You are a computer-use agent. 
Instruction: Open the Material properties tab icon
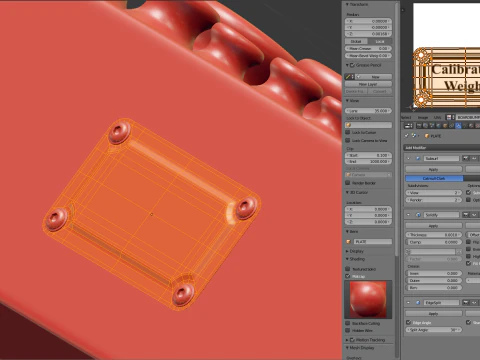[471, 126]
